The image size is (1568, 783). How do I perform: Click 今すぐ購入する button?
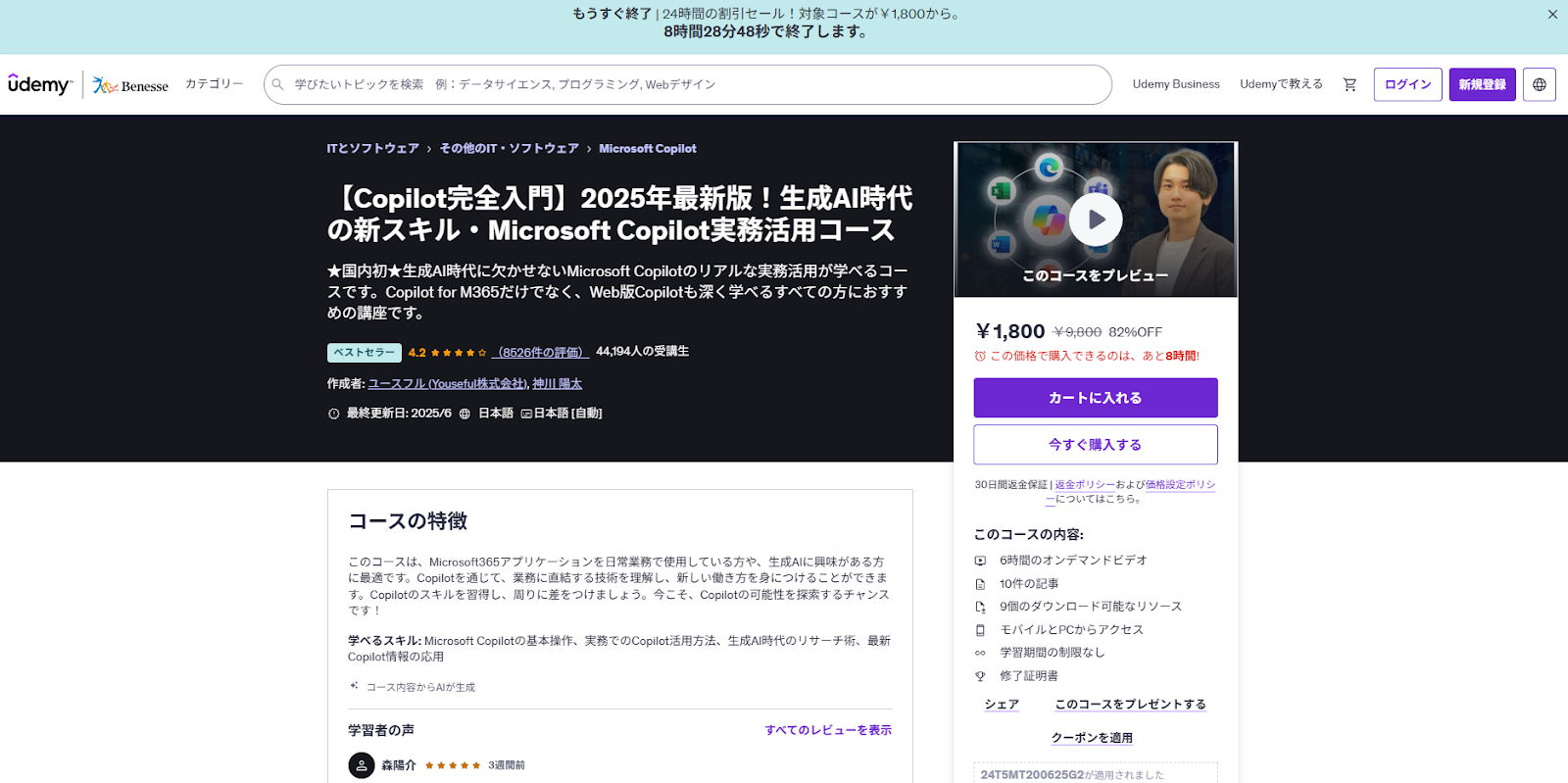[x=1096, y=445]
